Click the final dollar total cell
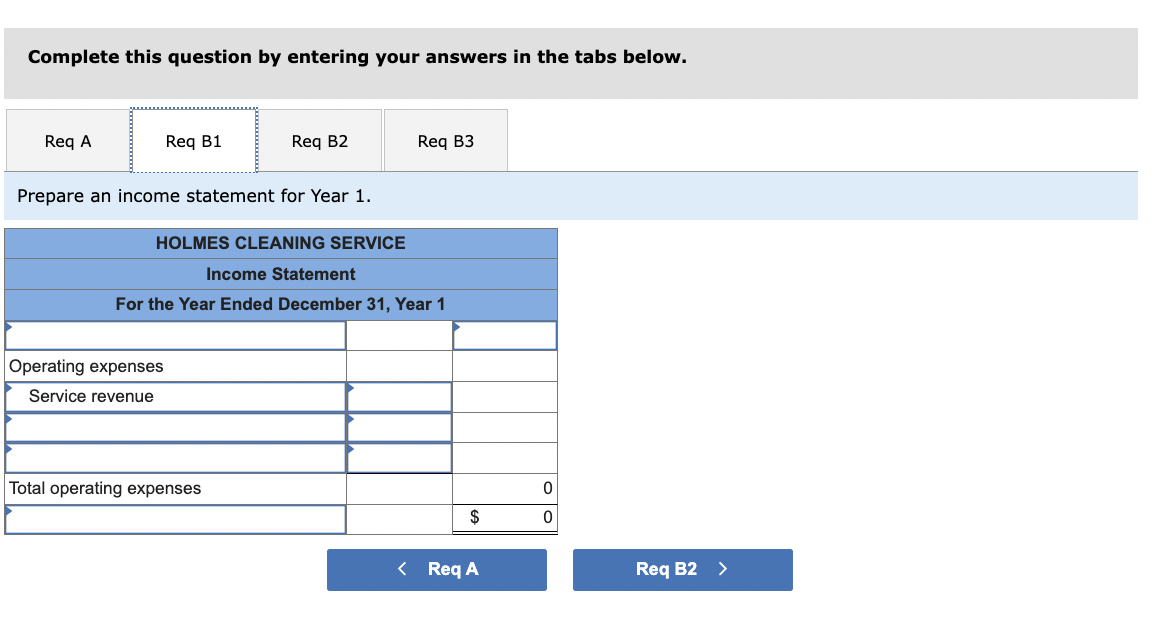Viewport: 1158px width, 634px height. coord(518,518)
